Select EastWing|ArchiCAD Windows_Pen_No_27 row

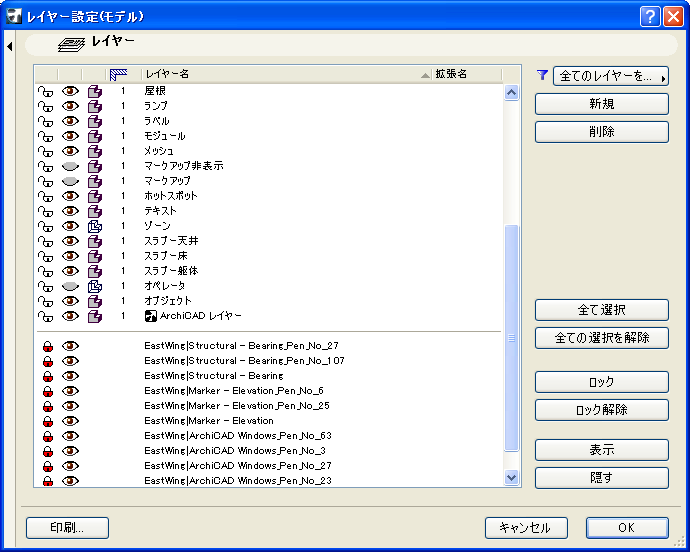(238, 466)
